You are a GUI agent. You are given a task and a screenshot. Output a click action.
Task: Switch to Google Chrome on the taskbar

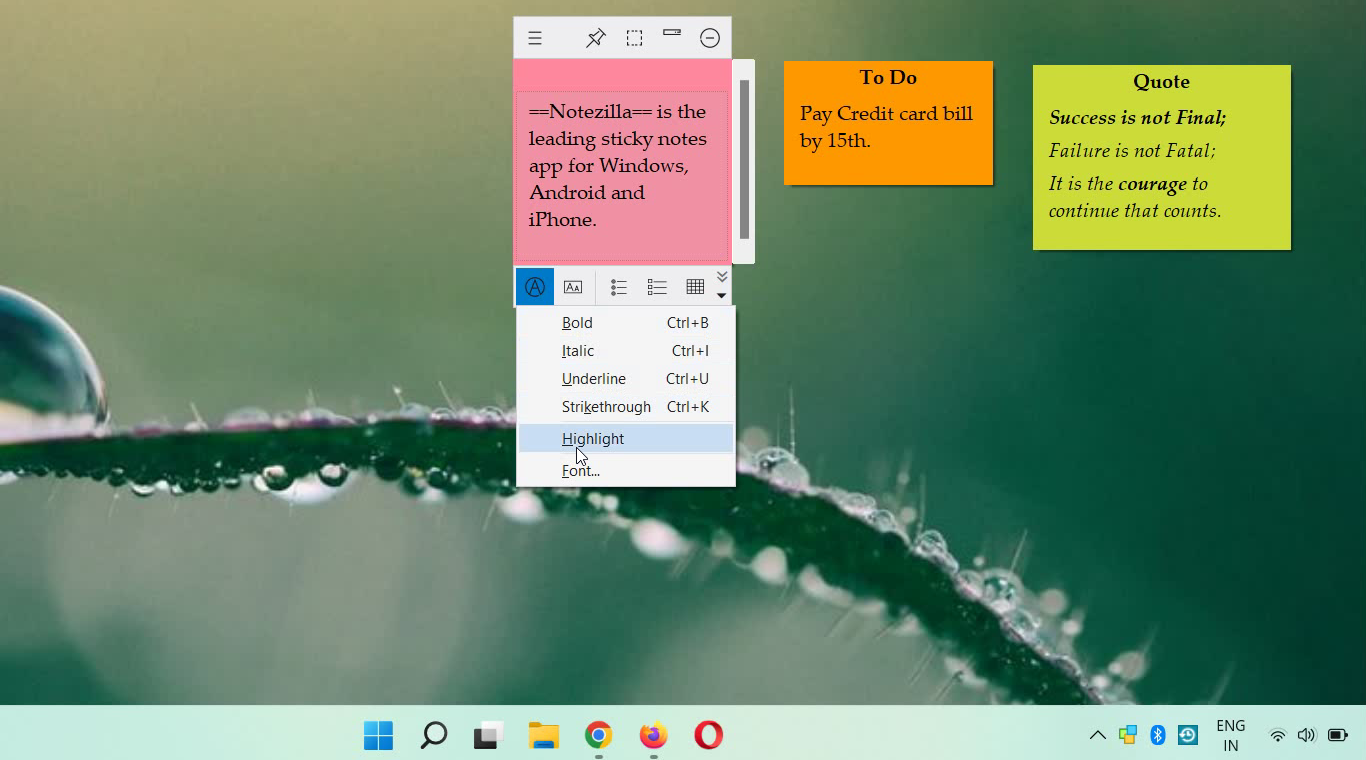pos(598,736)
